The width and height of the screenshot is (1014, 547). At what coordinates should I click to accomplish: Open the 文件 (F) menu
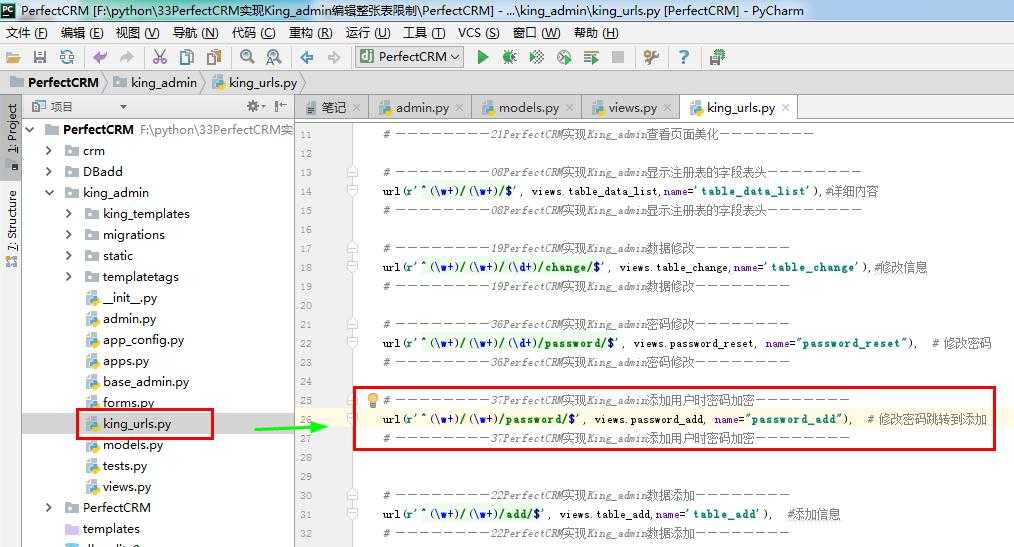click(27, 32)
